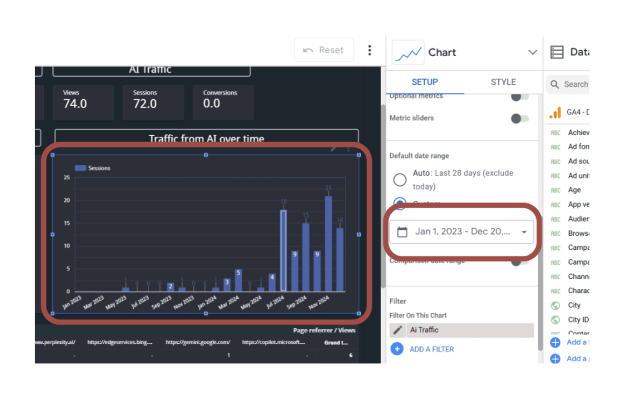The height and width of the screenshot is (400, 624).
Task: Click the Data panel icon
Action: (x=558, y=52)
